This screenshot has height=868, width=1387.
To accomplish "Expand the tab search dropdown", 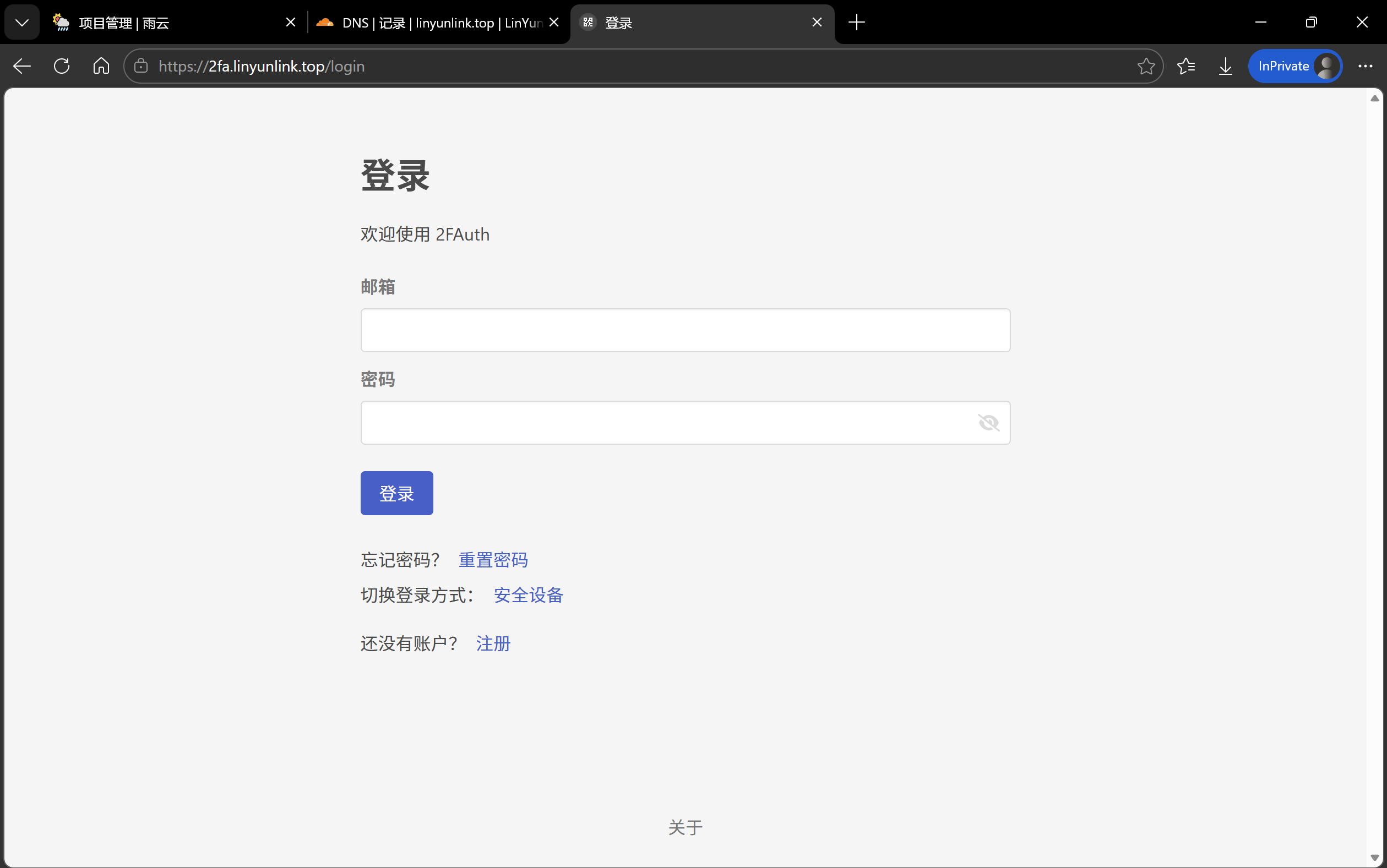I will click(x=22, y=23).
